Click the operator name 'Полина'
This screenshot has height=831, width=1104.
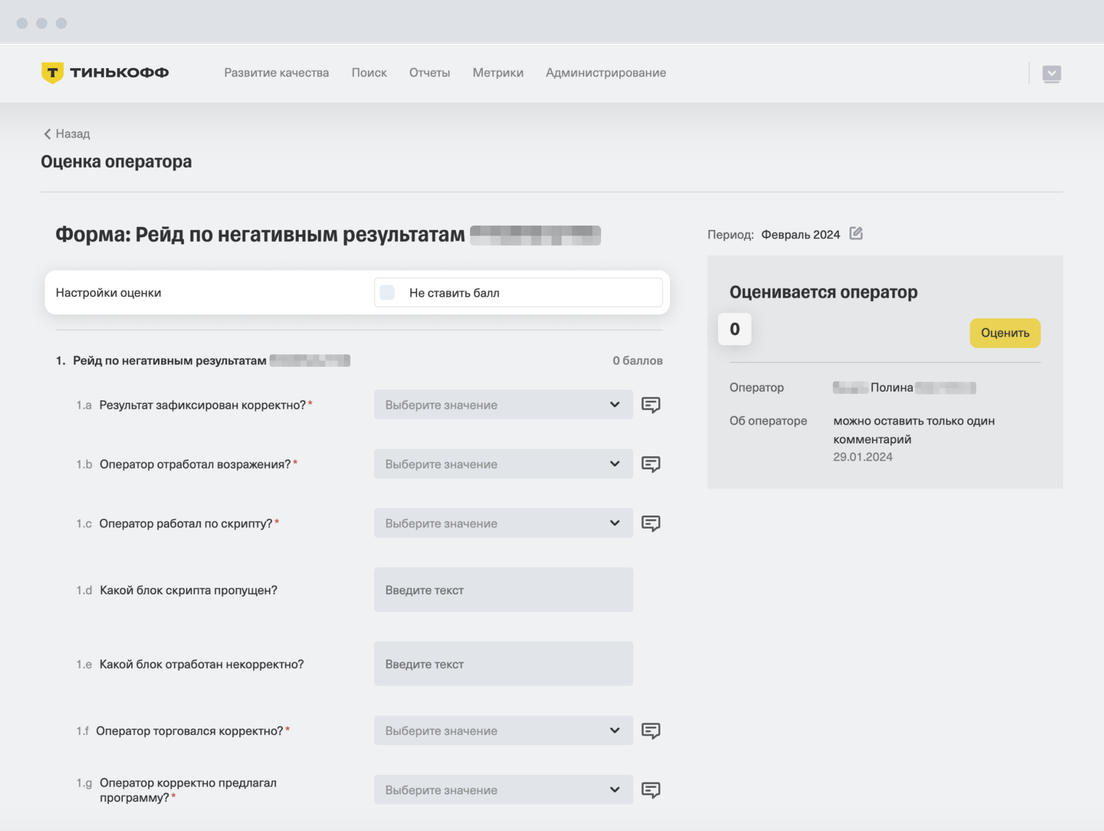(x=891, y=387)
